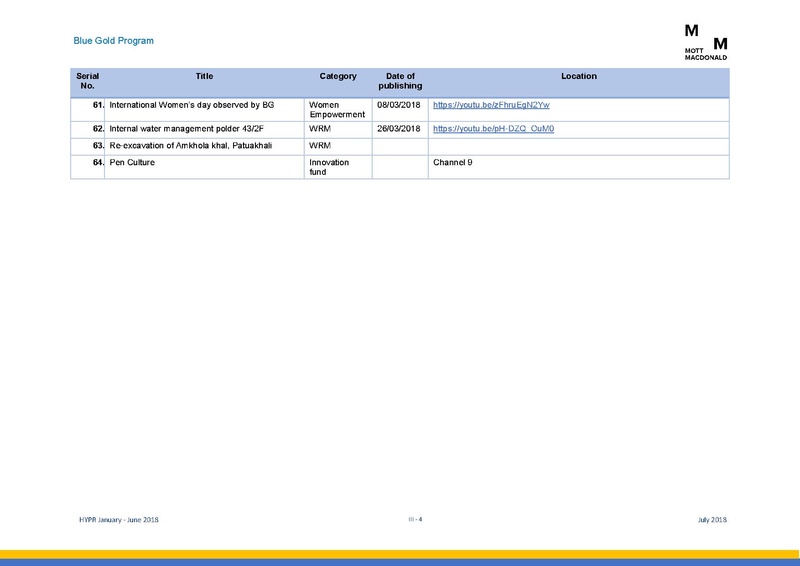Open the pH-DZQ_OuM0 YouTube link
Screen dimensions: 800x566
(x=493, y=129)
